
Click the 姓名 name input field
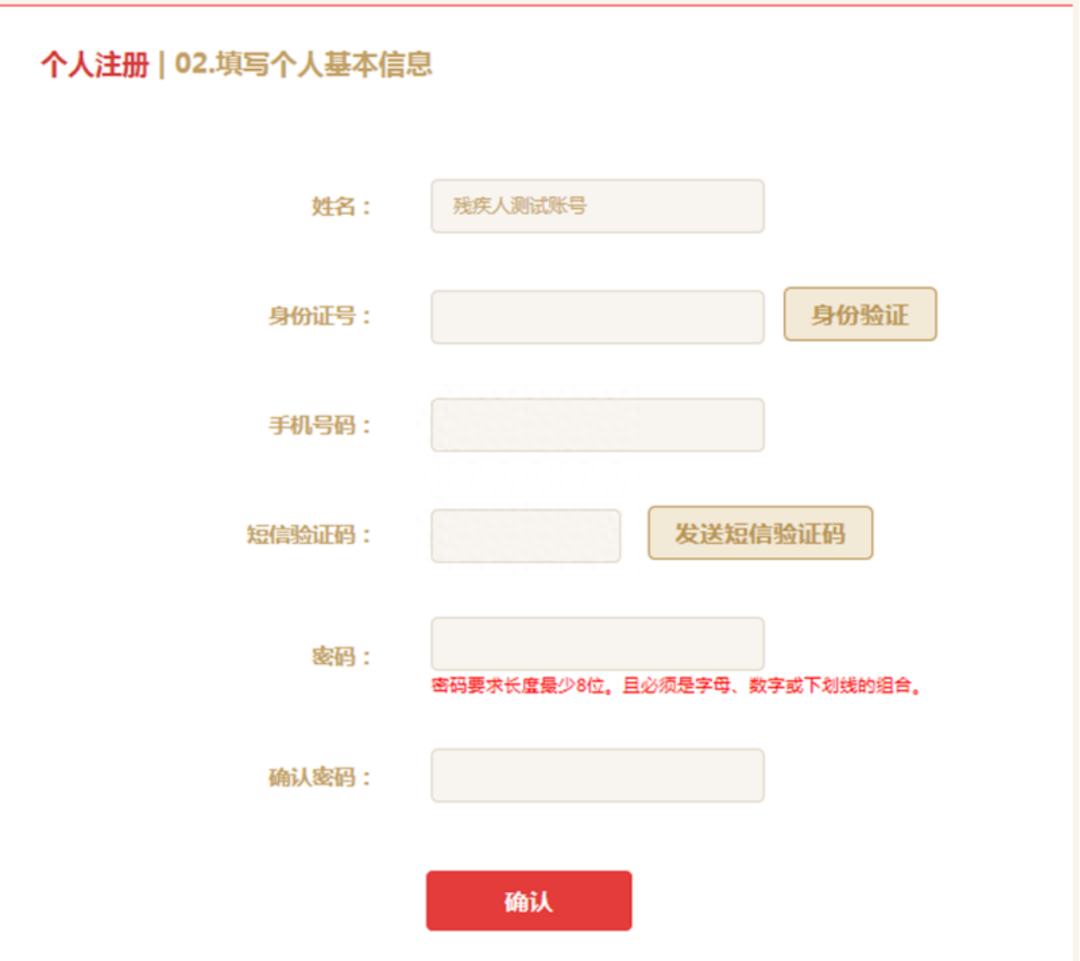[x=597, y=206]
